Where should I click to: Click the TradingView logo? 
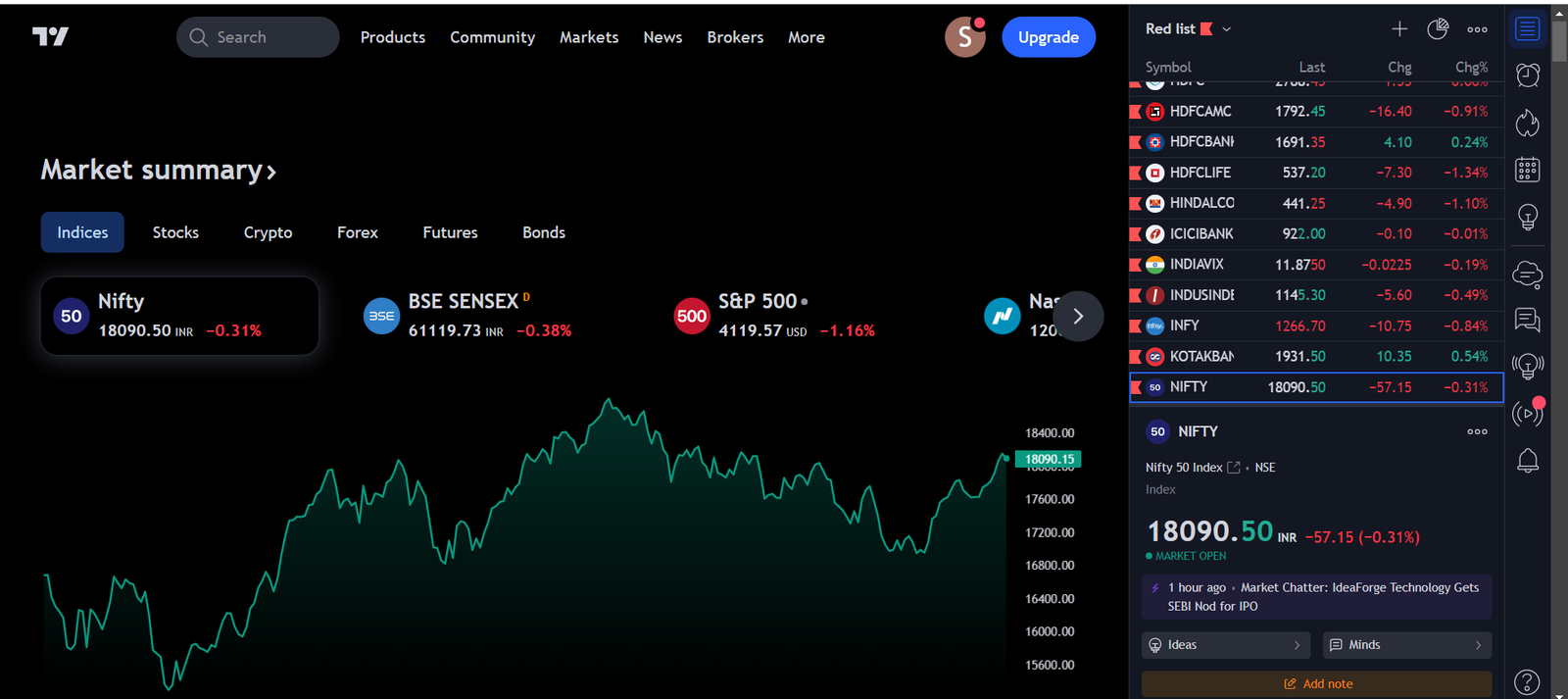(50, 37)
